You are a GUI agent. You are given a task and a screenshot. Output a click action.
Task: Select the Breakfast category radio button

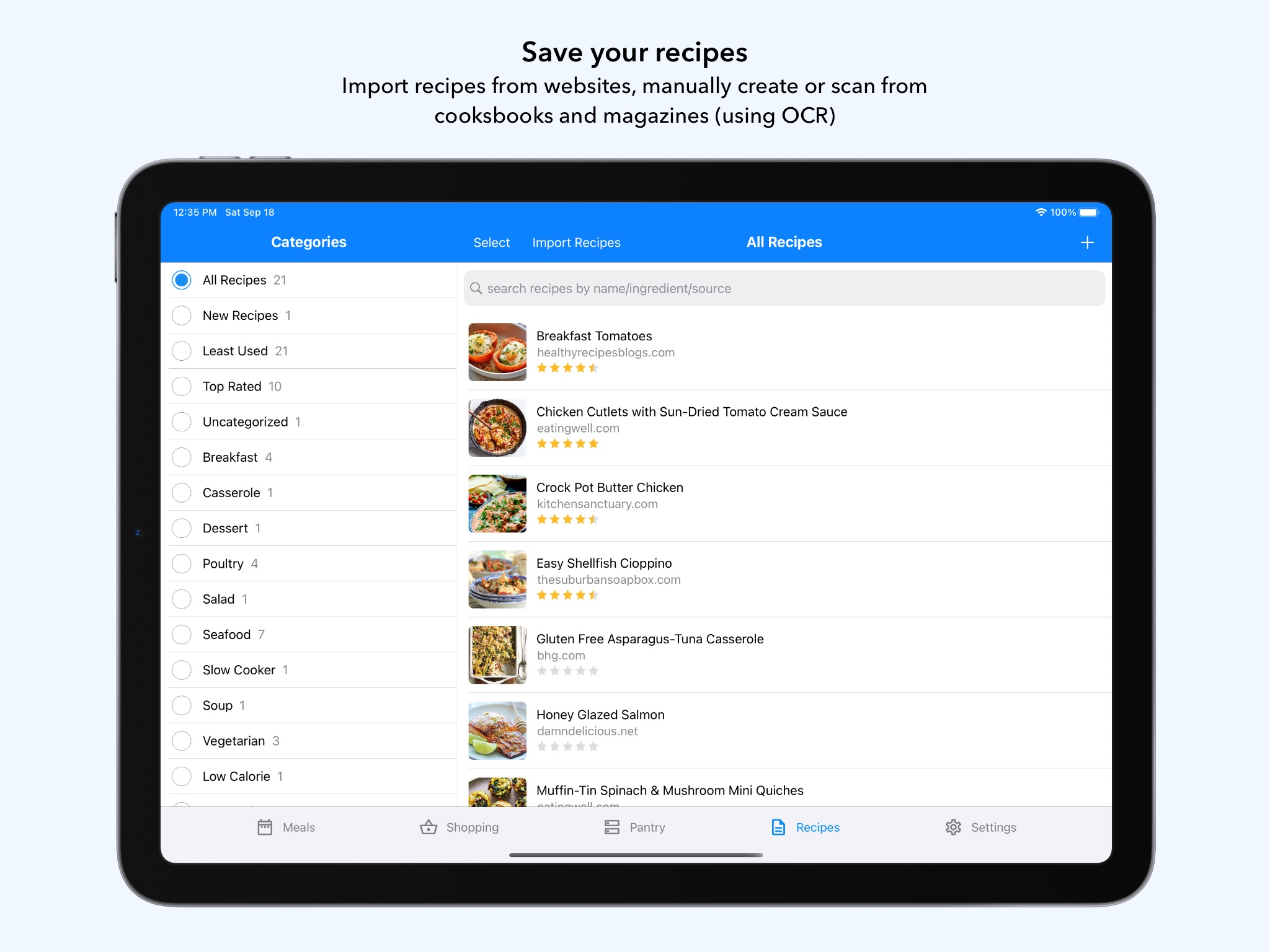(x=182, y=457)
